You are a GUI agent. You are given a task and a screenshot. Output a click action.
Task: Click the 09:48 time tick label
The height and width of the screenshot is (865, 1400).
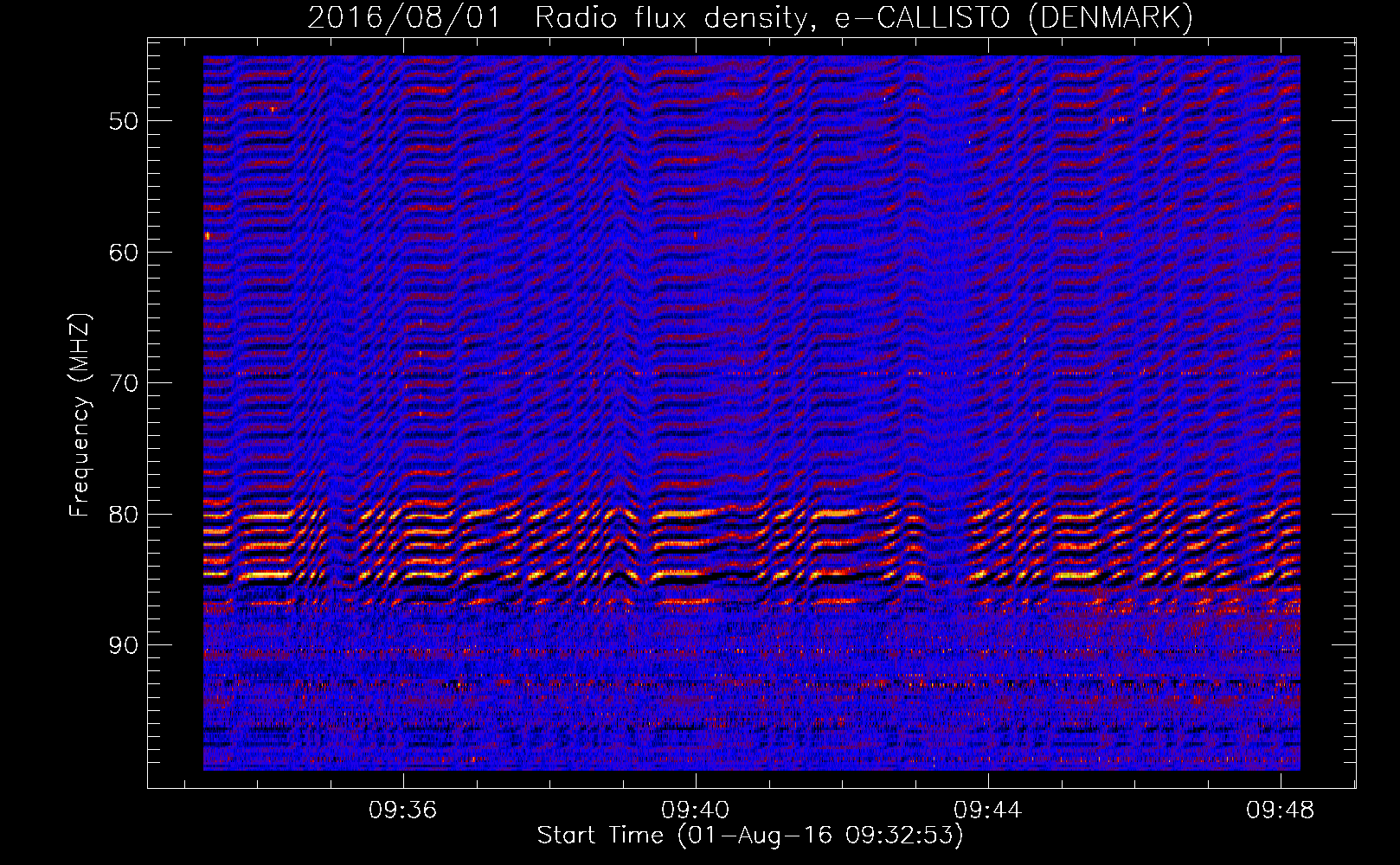(1280, 811)
